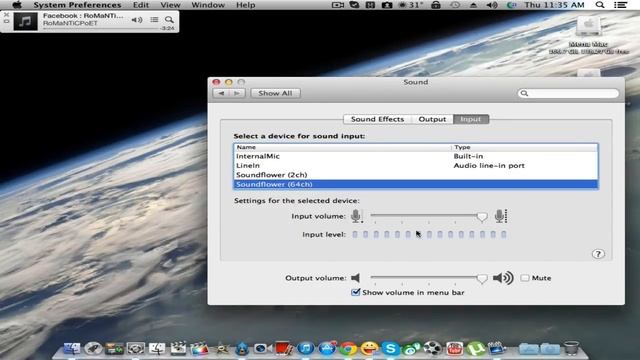
Task: Open iTunes from the dock
Action: coord(305,348)
